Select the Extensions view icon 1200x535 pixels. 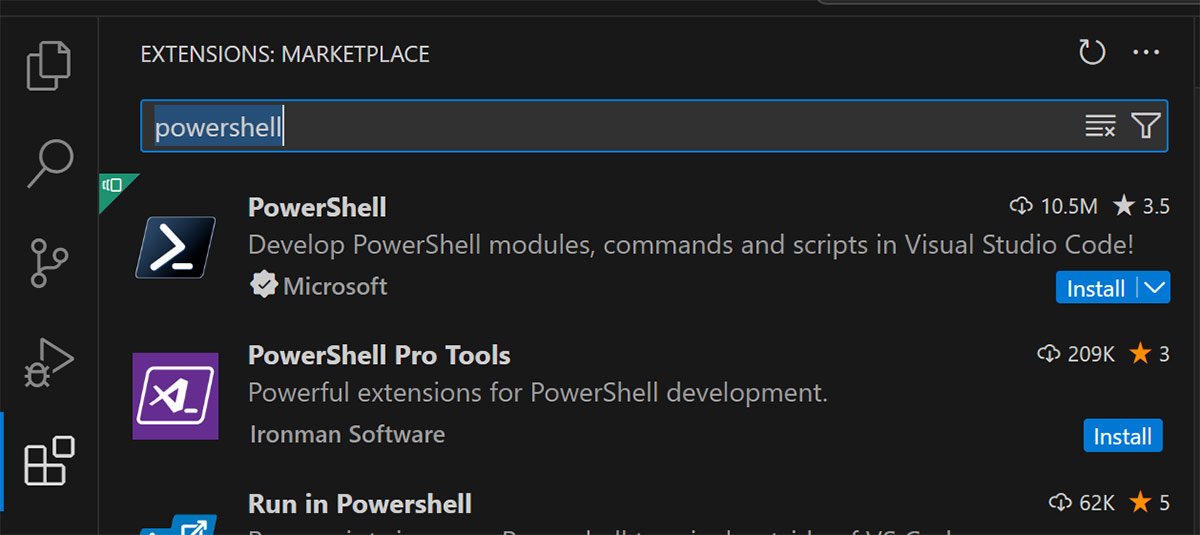tap(49, 461)
